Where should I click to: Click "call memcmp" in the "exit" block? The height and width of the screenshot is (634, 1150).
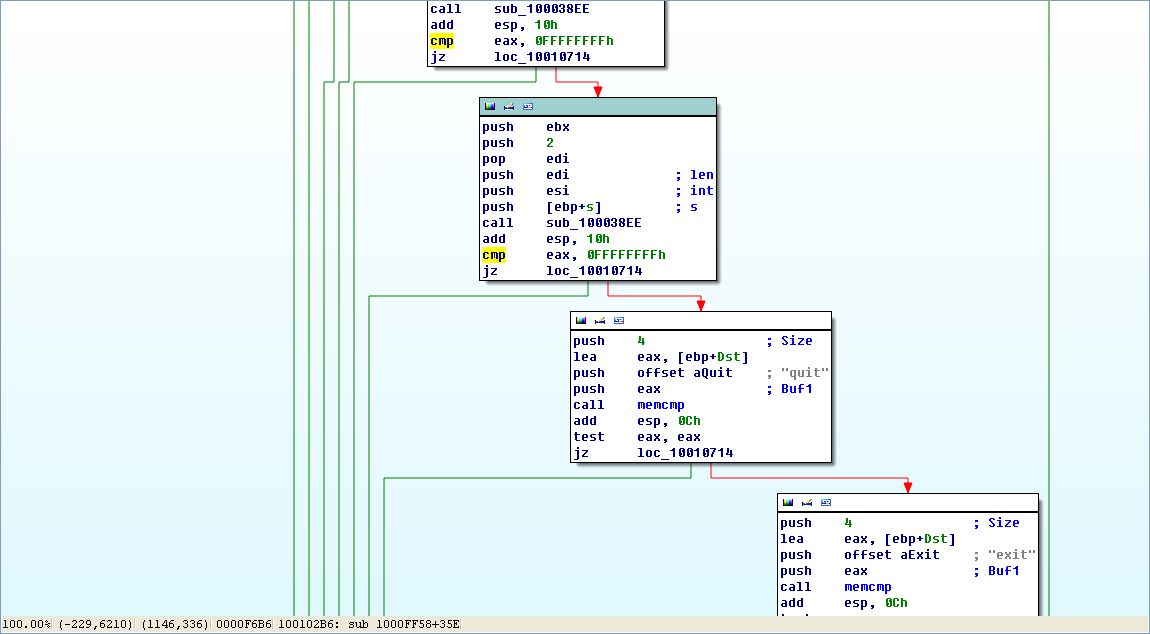(835, 587)
